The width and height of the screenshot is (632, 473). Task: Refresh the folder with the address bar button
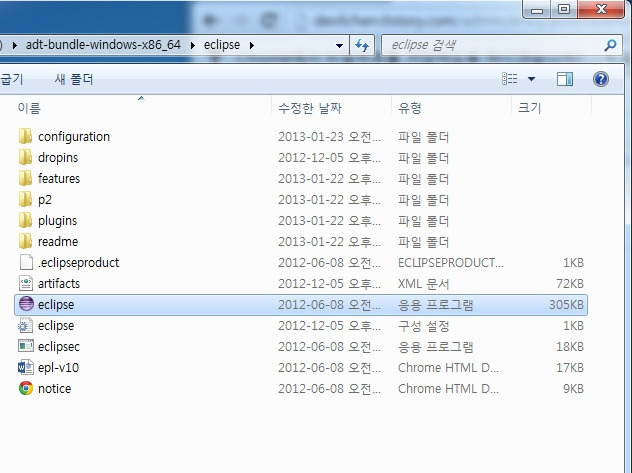(x=362, y=45)
